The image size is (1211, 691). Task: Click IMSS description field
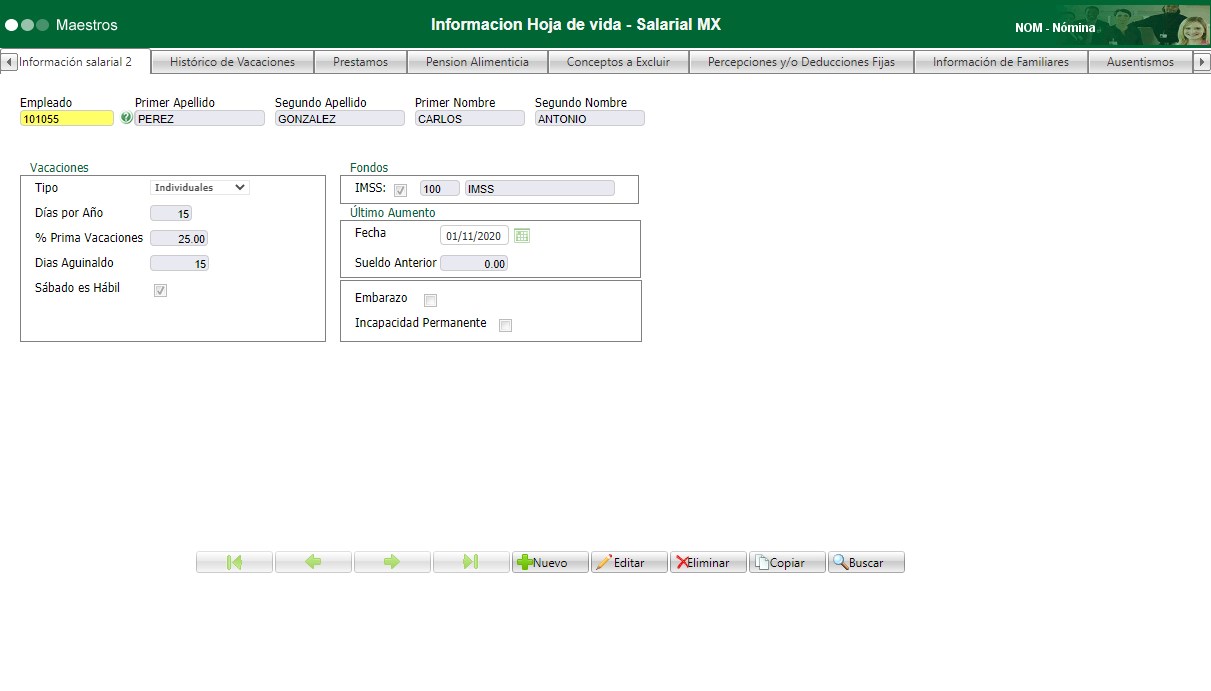pyautogui.click(x=540, y=188)
